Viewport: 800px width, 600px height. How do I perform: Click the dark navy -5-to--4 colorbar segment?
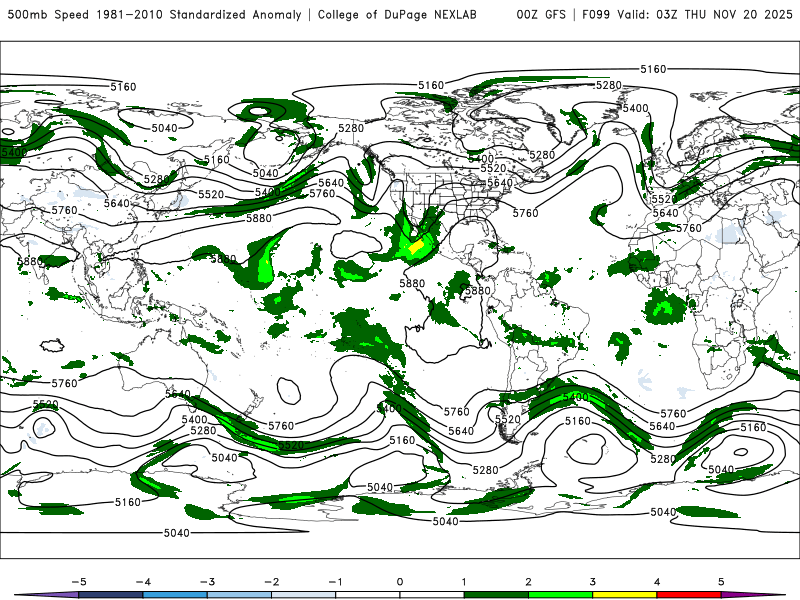pyautogui.click(x=111, y=595)
